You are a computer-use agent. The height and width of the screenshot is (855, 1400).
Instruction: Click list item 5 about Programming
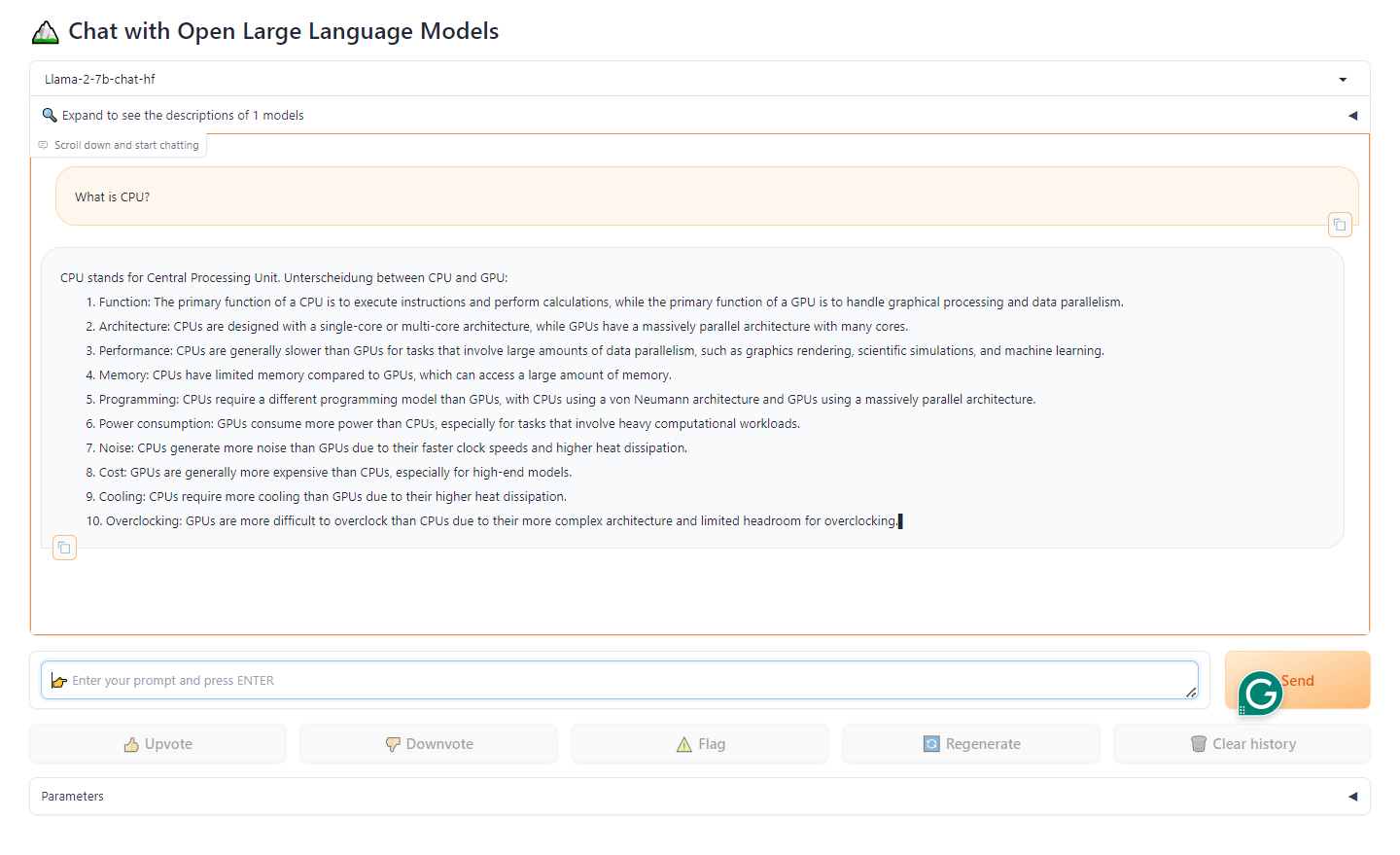tap(561, 400)
